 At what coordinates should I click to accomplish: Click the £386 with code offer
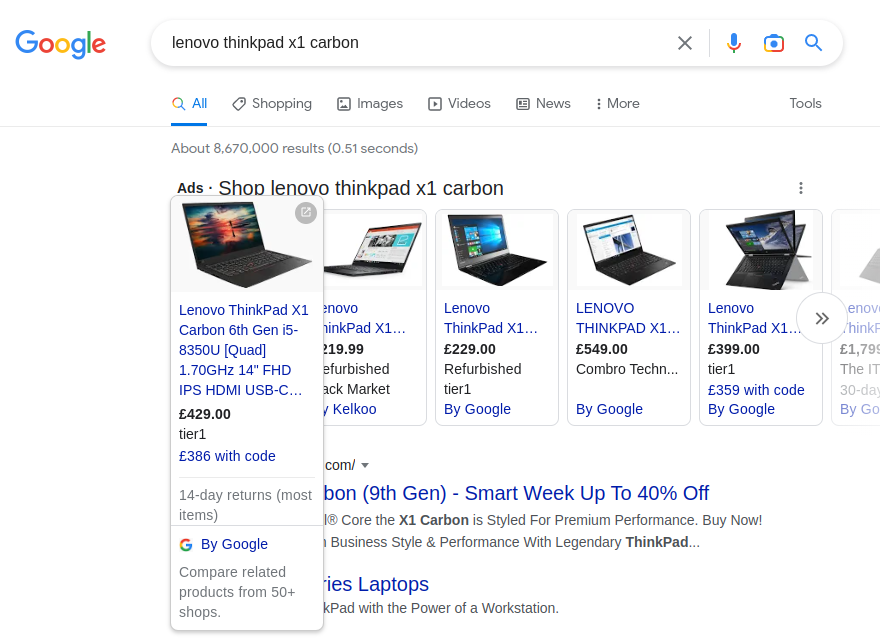(x=227, y=456)
